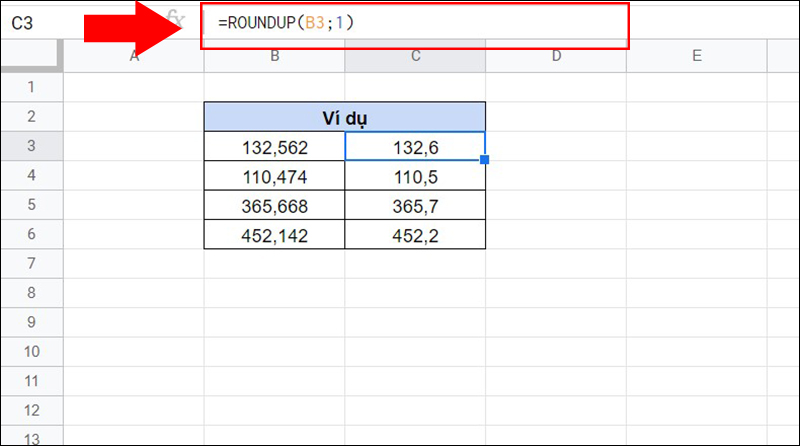This screenshot has height=446, width=800.
Task: Click the formula bar with =ROUNDUP(B3;1)
Action: [x=414, y=23]
